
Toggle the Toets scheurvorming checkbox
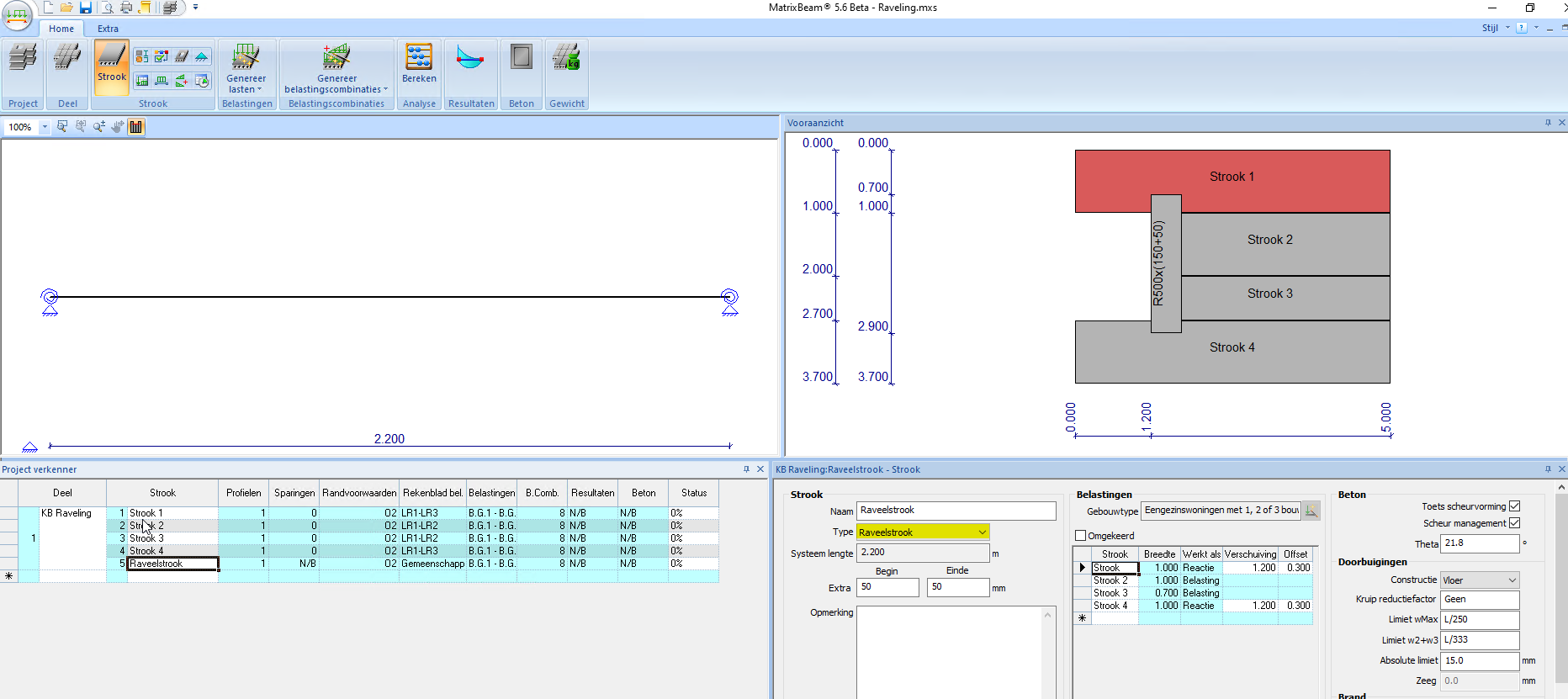[x=1514, y=506]
